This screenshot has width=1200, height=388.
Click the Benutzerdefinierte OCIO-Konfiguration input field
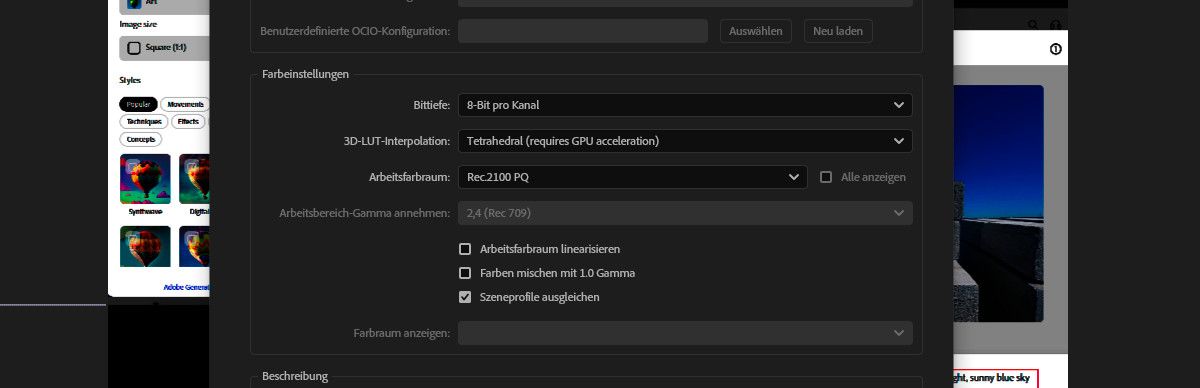coord(583,31)
